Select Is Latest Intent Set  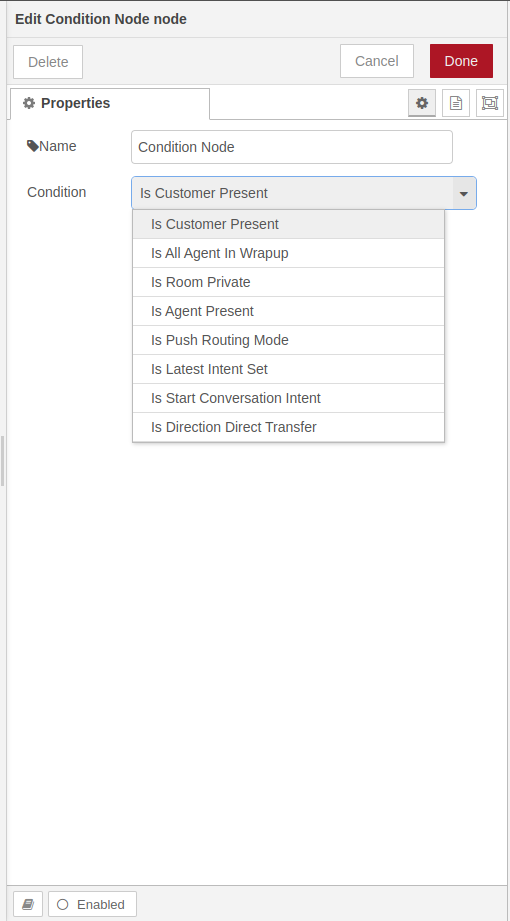[288, 369]
